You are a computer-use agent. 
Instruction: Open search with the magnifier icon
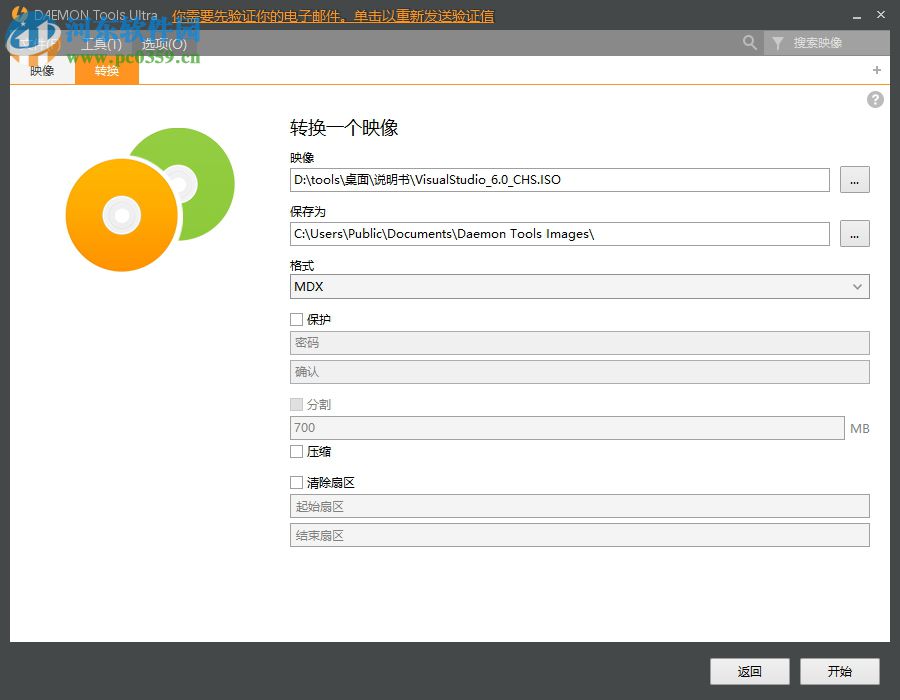pyautogui.click(x=749, y=43)
